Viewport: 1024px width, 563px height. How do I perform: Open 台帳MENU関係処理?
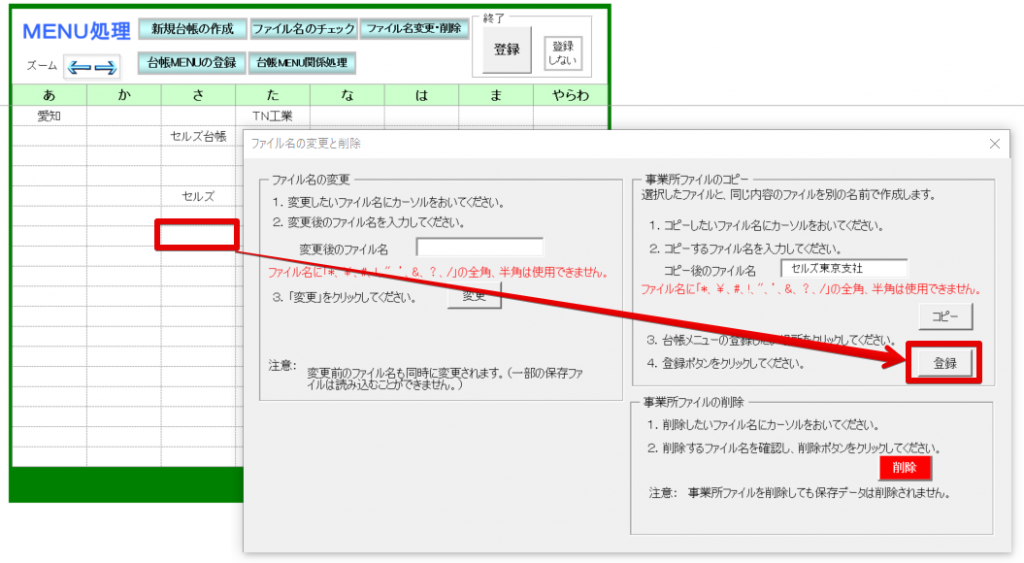(302, 63)
